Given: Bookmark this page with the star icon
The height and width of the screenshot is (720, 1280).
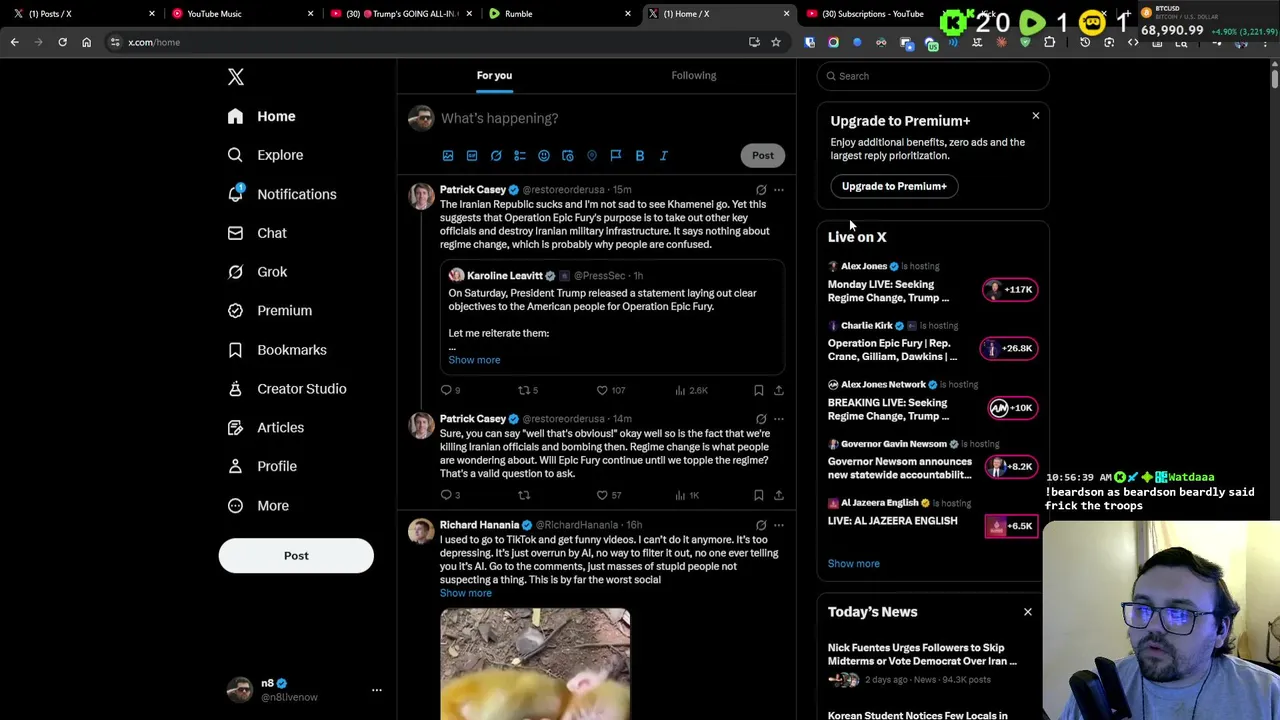Looking at the screenshot, I should (x=775, y=42).
